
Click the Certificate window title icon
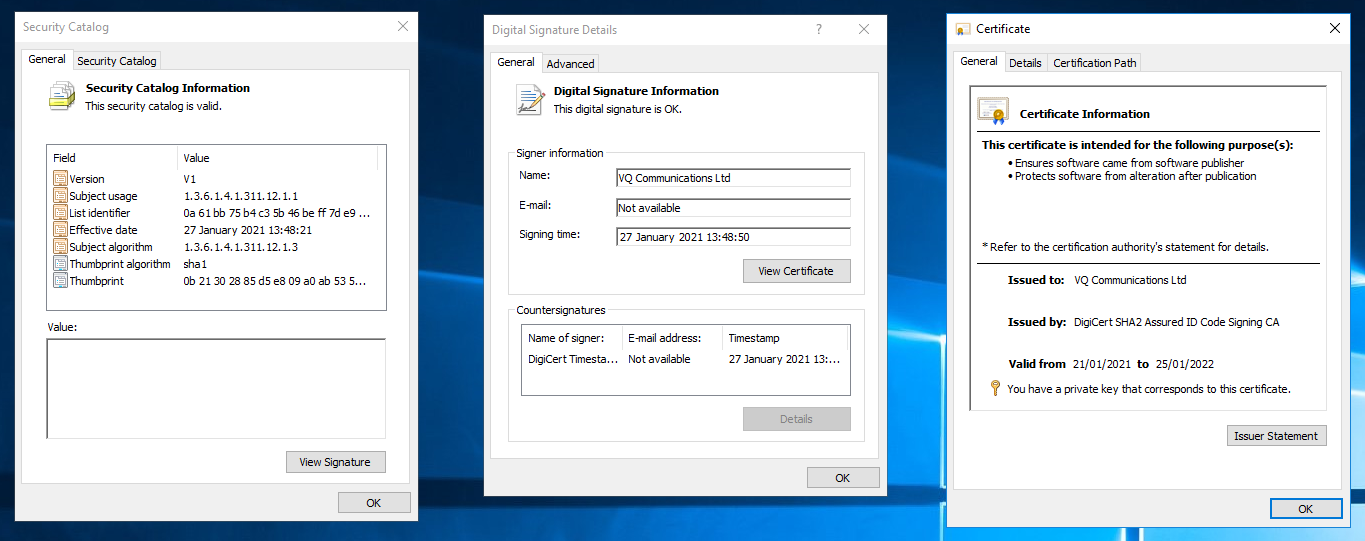coord(962,29)
